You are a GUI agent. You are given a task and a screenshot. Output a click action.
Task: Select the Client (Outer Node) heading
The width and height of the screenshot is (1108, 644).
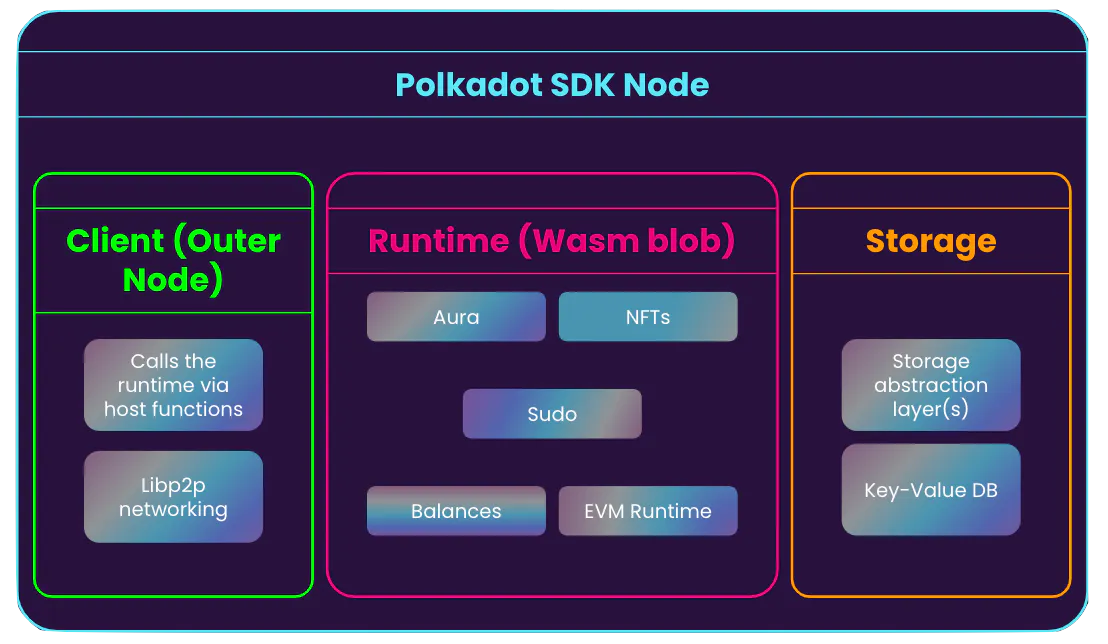point(173,260)
